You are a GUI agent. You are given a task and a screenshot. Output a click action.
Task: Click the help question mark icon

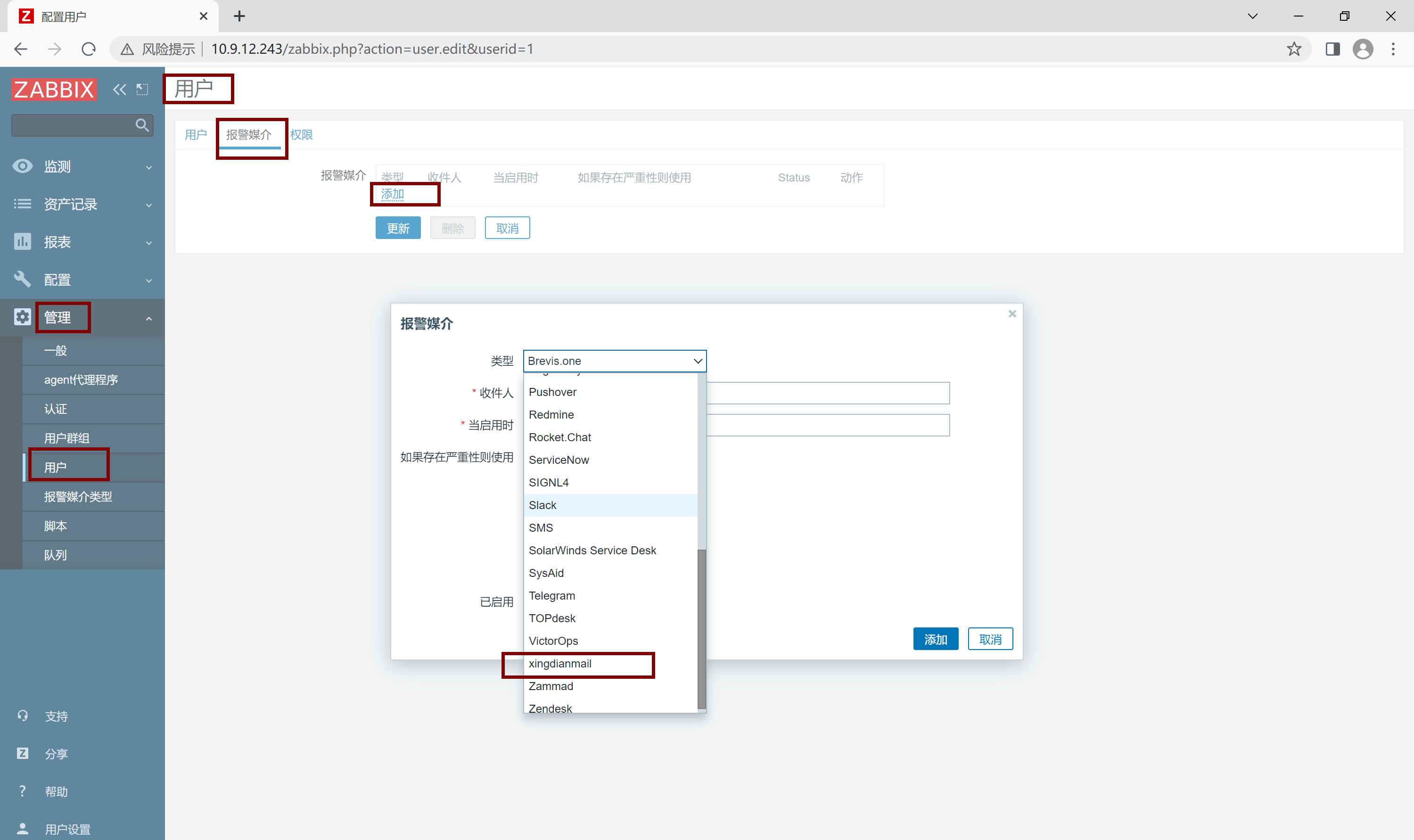click(x=23, y=791)
